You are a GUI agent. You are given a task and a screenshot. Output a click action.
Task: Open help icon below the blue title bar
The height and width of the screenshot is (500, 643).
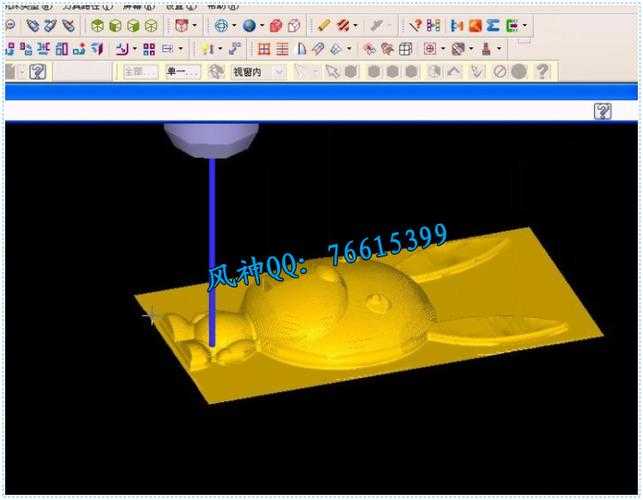tap(602, 111)
